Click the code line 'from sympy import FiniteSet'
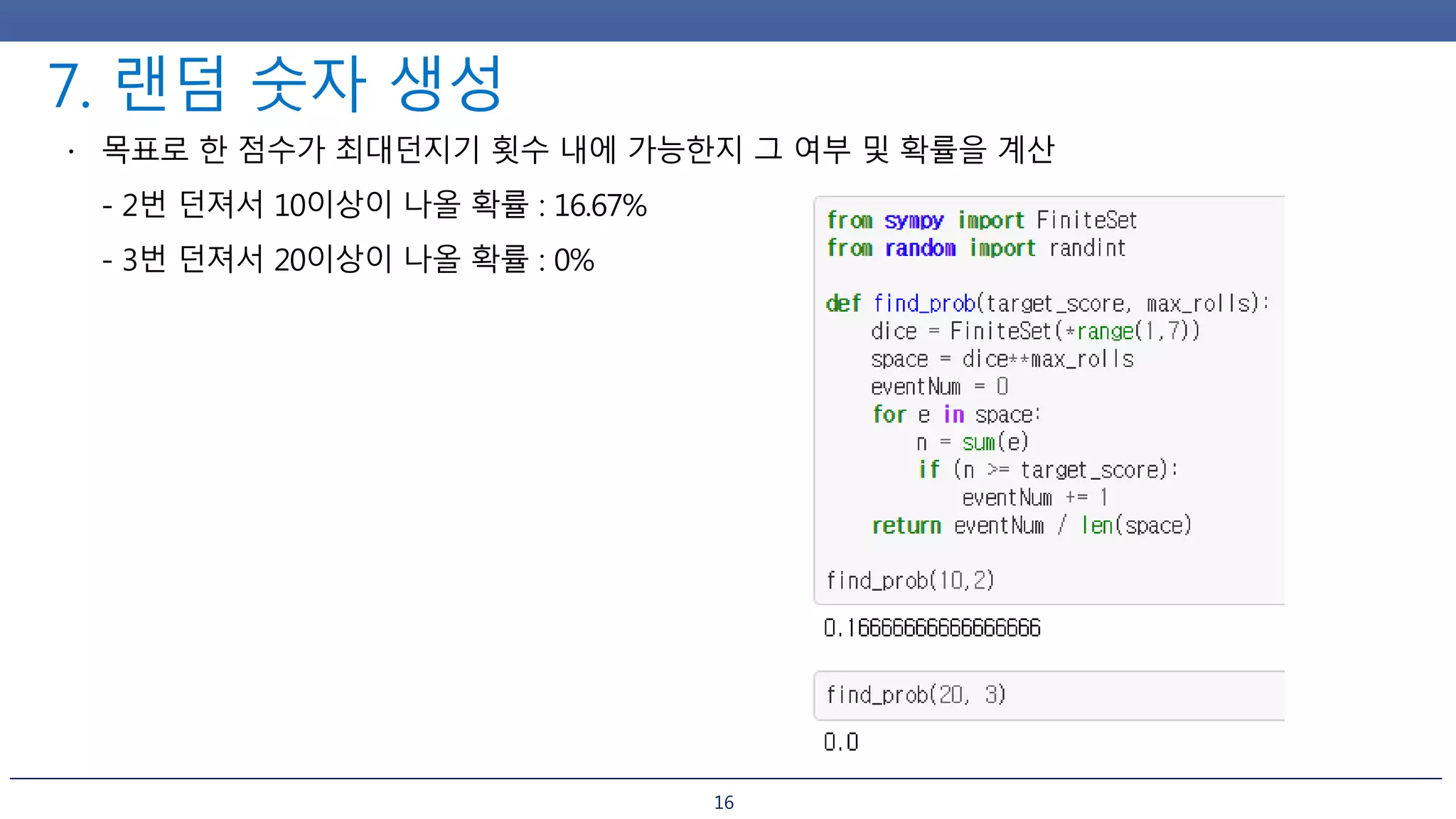Screen dimensions: 1456x819 point(982,220)
